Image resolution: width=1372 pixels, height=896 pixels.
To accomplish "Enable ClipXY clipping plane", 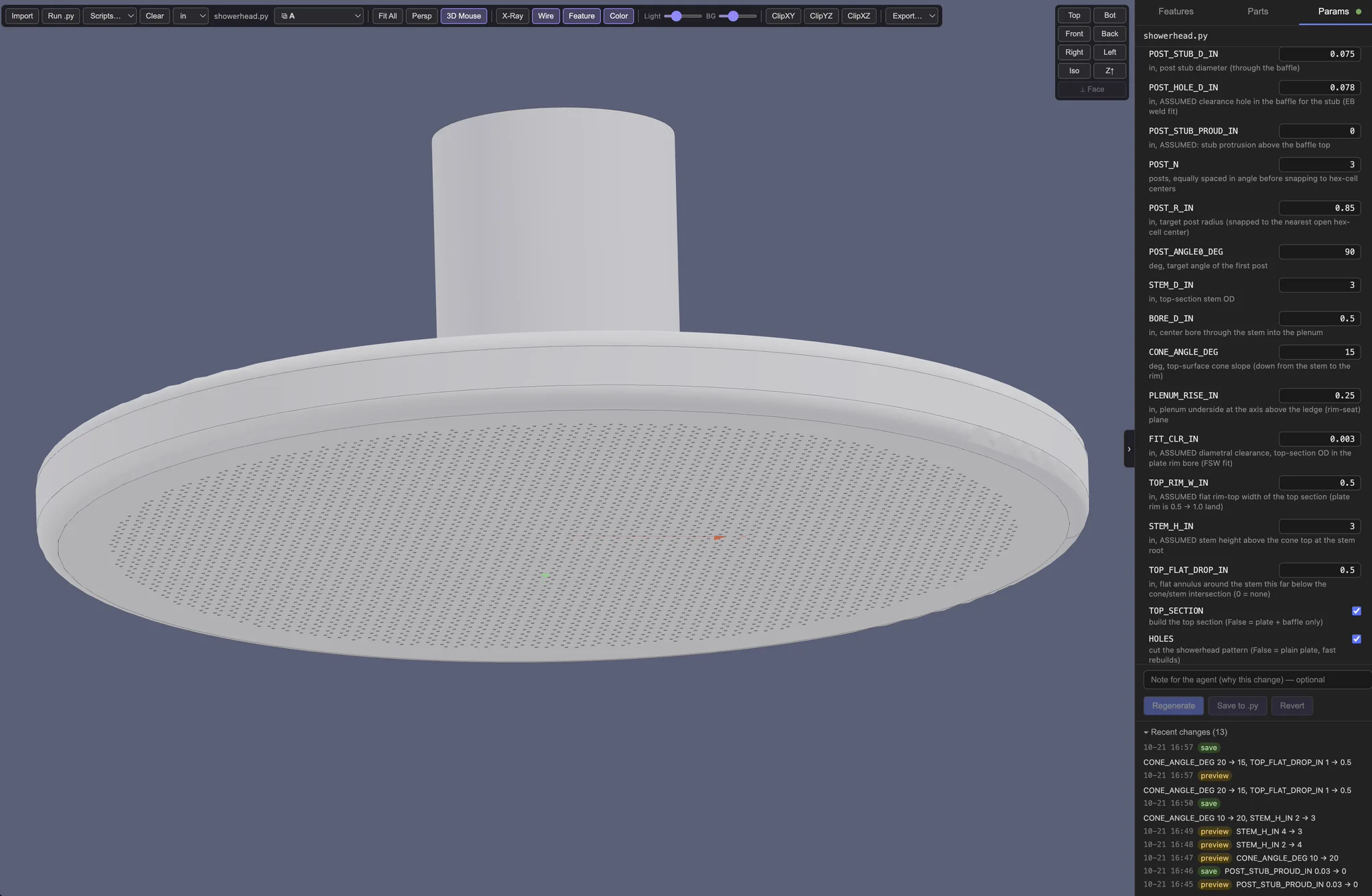I will [x=783, y=16].
